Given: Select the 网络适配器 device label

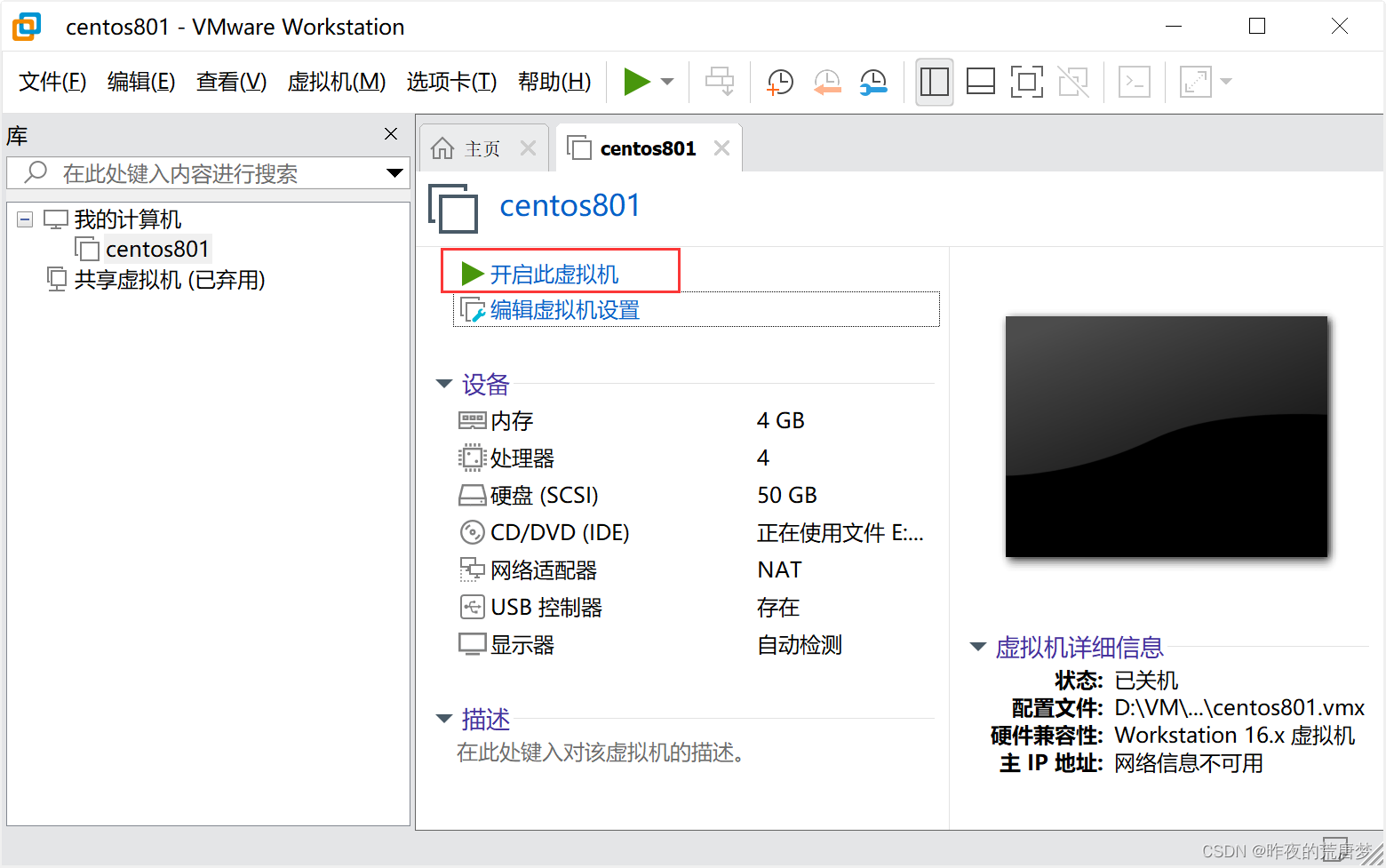Looking at the screenshot, I should click(544, 570).
